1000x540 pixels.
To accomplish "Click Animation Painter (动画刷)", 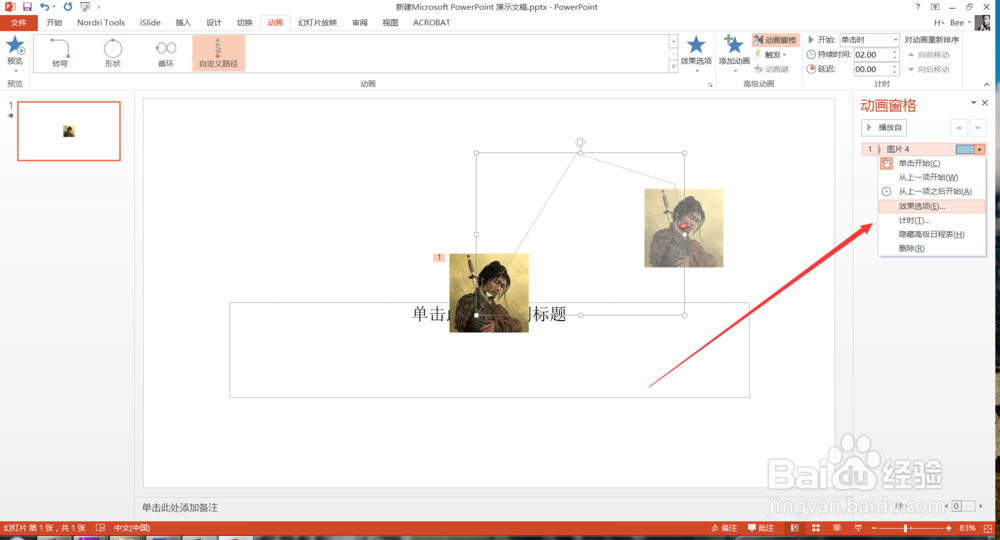I will (772, 69).
